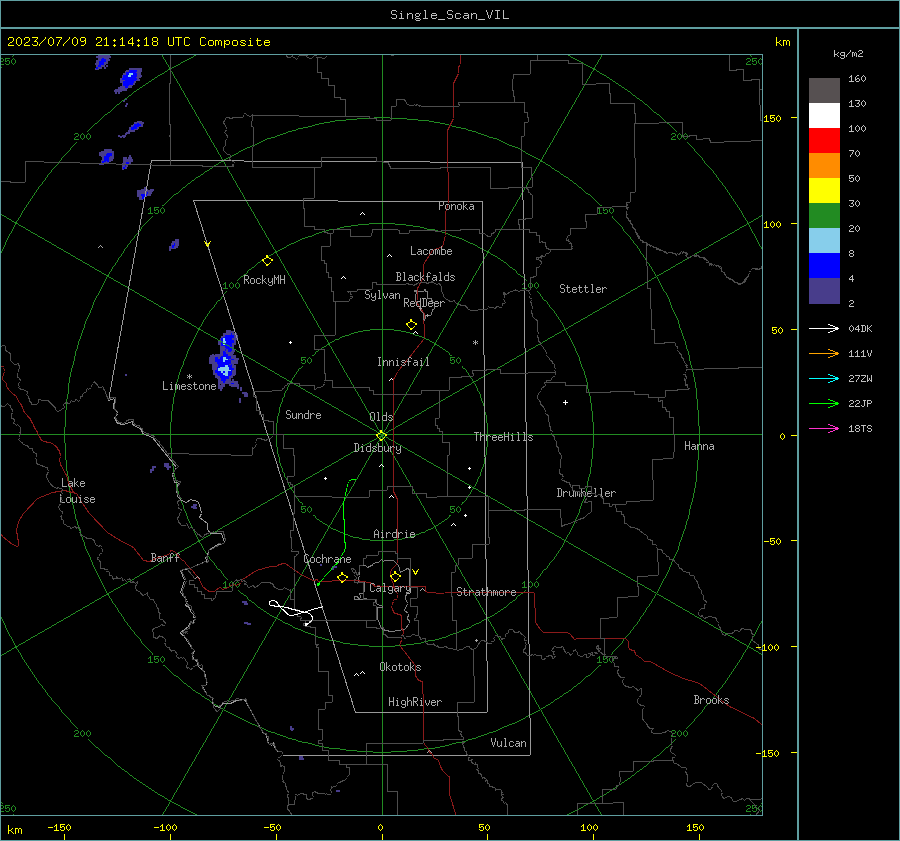The width and height of the screenshot is (900, 841).
Task: Click the Didsbury town label
Action: tap(377, 448)
